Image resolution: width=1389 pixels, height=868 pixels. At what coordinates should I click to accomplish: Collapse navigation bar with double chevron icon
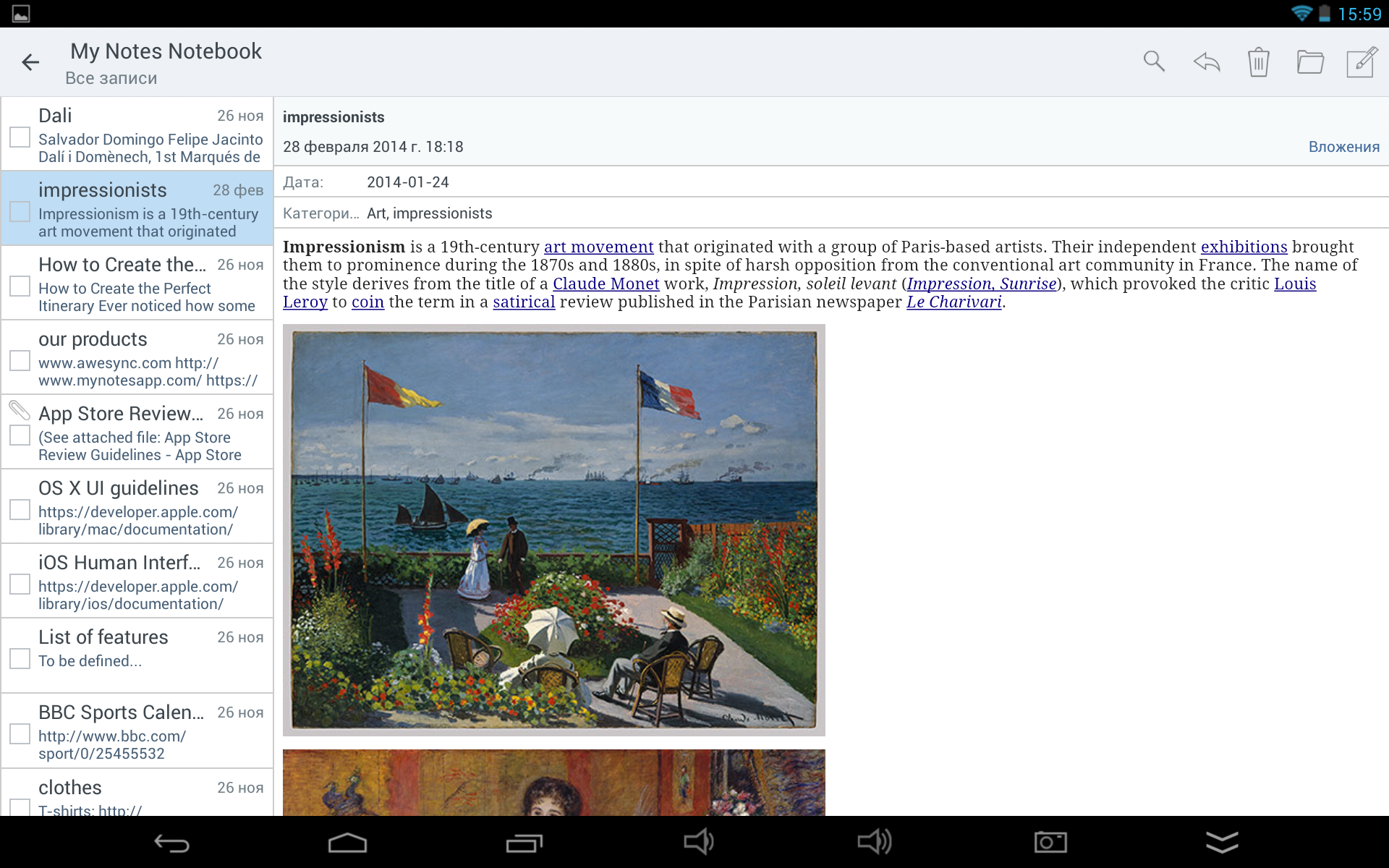click(x=1222, y=842)
